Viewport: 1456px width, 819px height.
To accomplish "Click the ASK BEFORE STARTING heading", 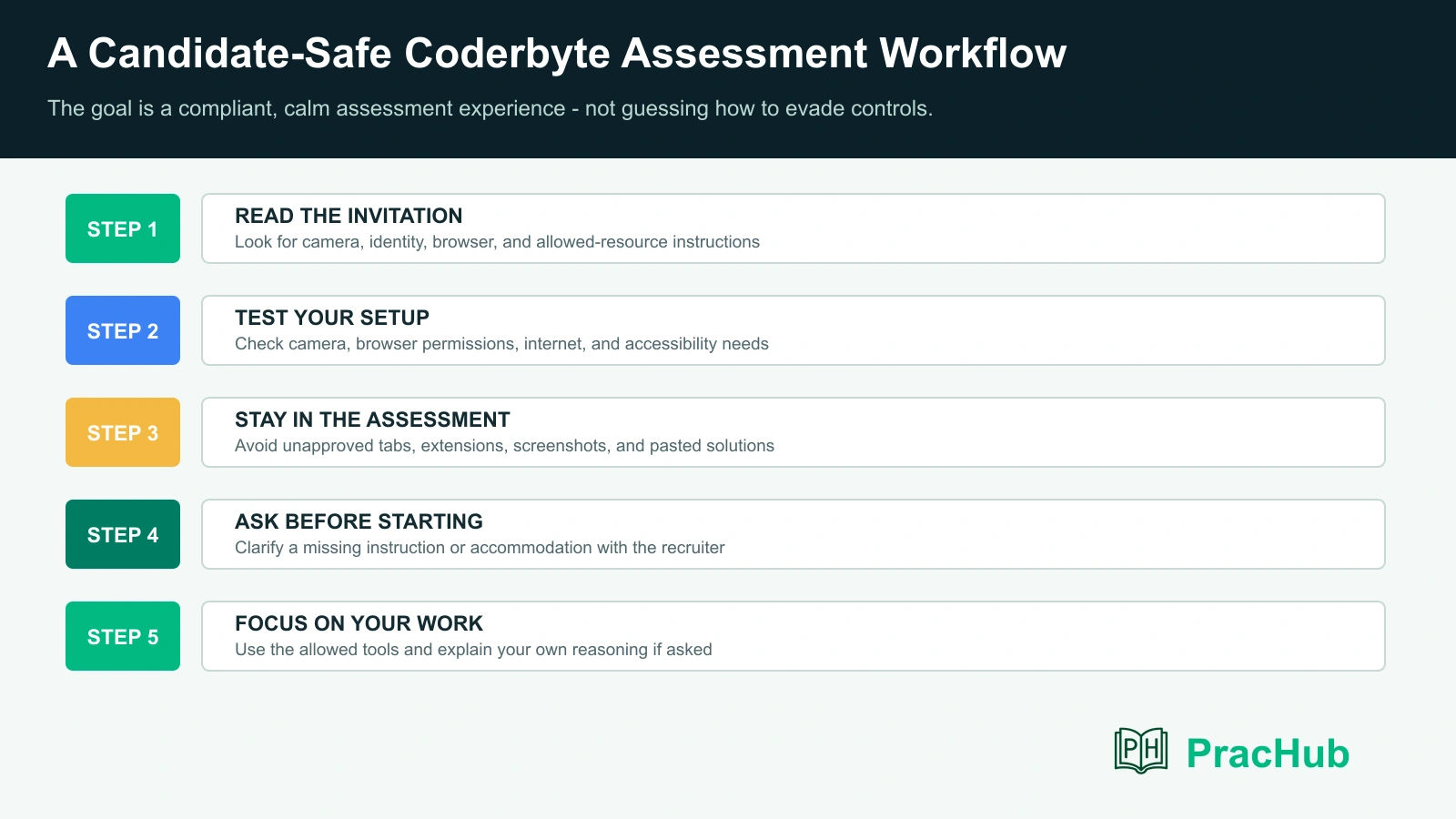I will tap(359, 521).
